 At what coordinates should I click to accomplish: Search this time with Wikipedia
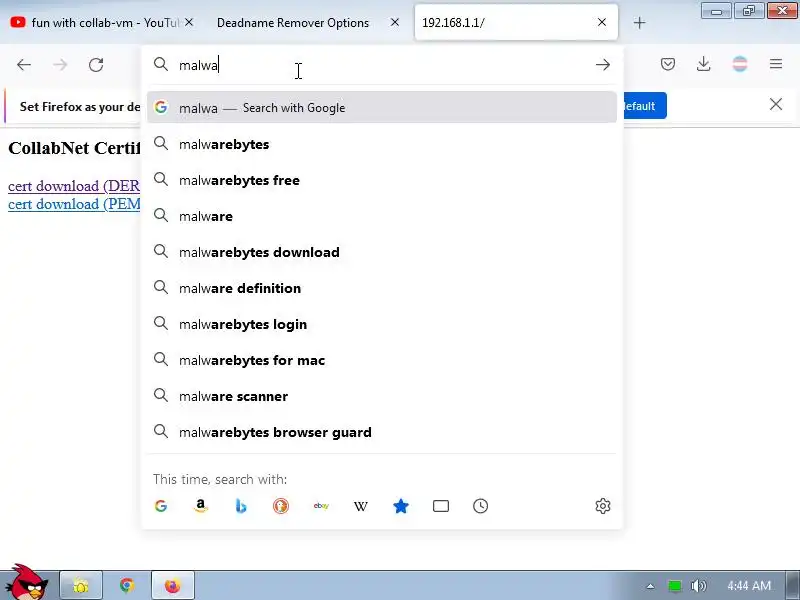pos(361,506)
